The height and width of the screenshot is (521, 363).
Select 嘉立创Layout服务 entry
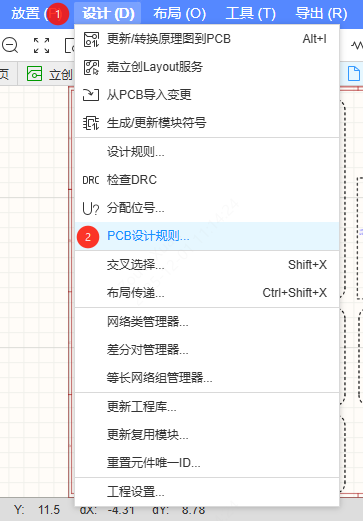(x=207, y=67)
